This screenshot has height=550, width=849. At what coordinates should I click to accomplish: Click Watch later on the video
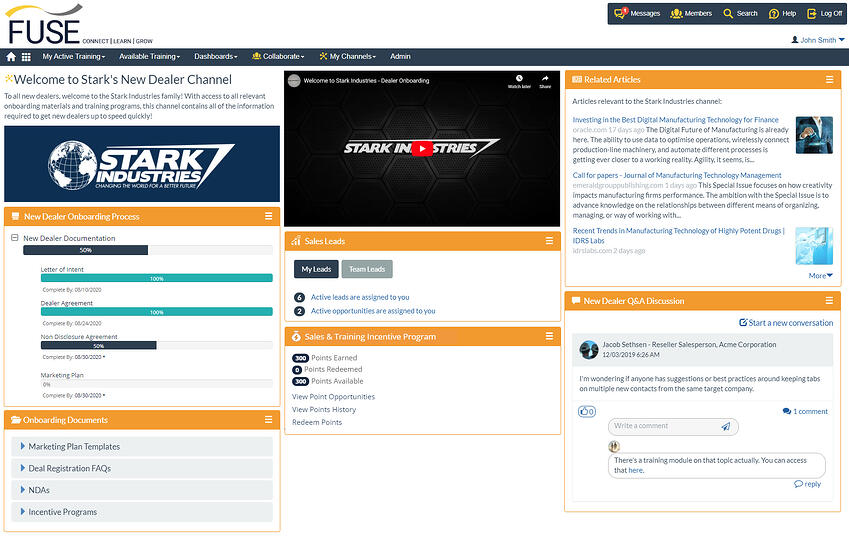(519, 81)
